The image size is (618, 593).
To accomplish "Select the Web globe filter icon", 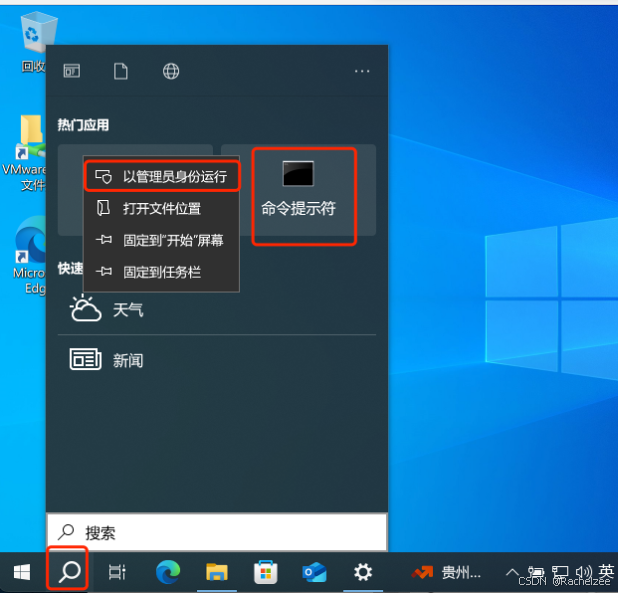I will click(x=171, y=71).
